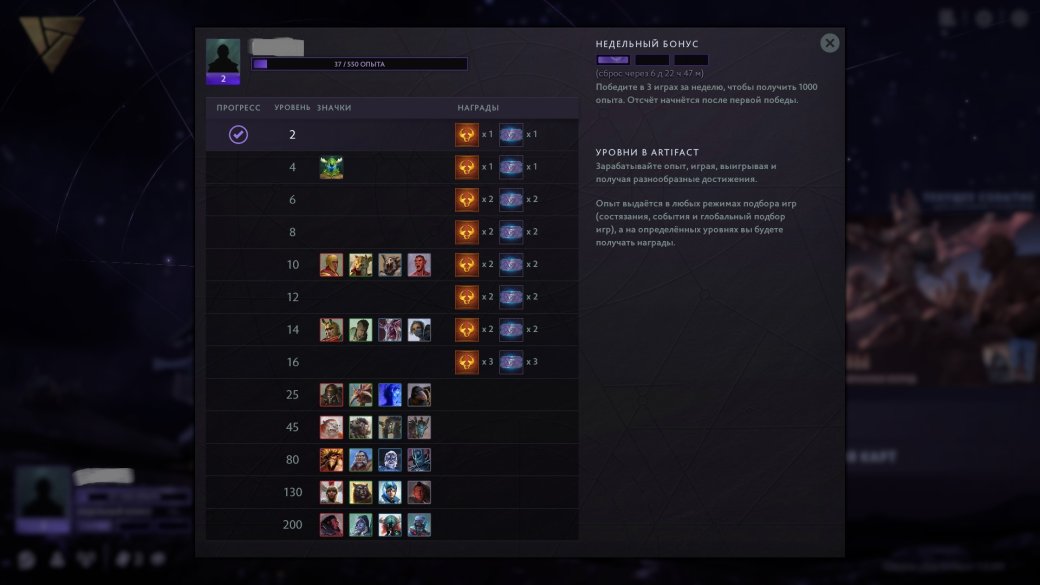Click the 37 / 550 experience progress bar
The height and width of the screenshot is (585, 1040).
click(359, 64)
